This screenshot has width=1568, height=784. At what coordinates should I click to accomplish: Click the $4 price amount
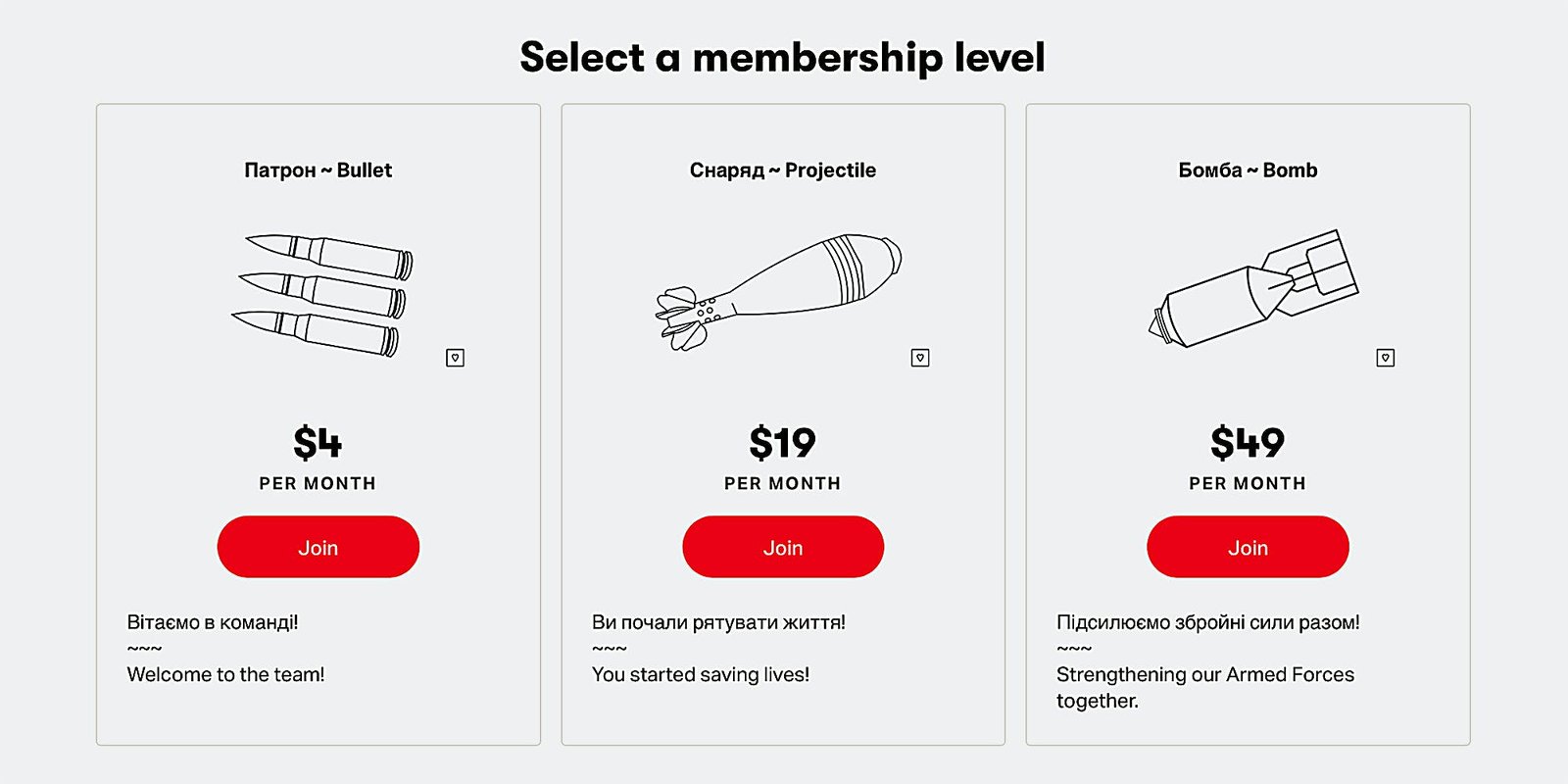pyautogui.click(x=318, y=443)
